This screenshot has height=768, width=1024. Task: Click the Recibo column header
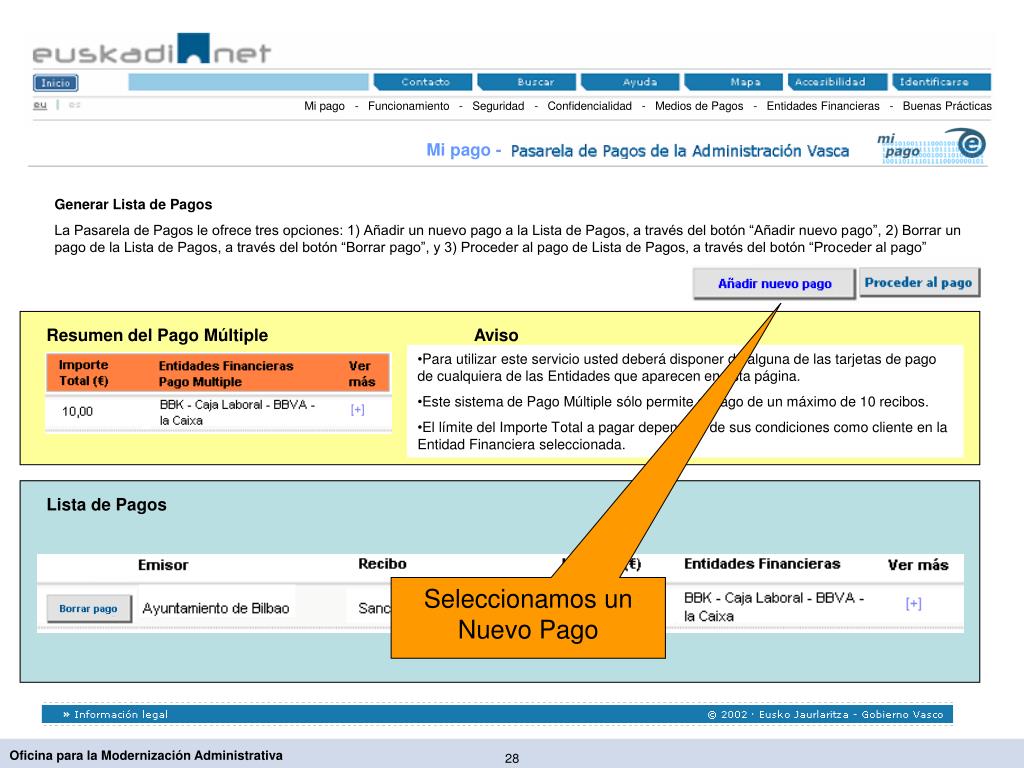382,564
